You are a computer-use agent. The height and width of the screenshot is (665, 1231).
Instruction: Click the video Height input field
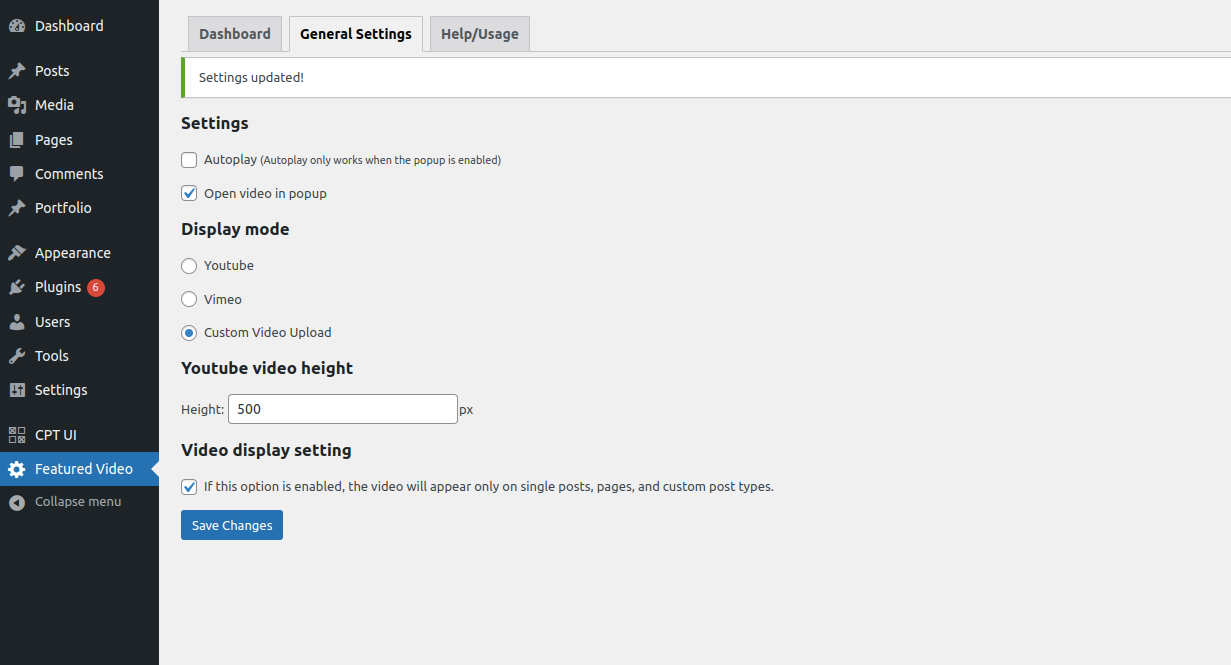click(x=342, y=409)
